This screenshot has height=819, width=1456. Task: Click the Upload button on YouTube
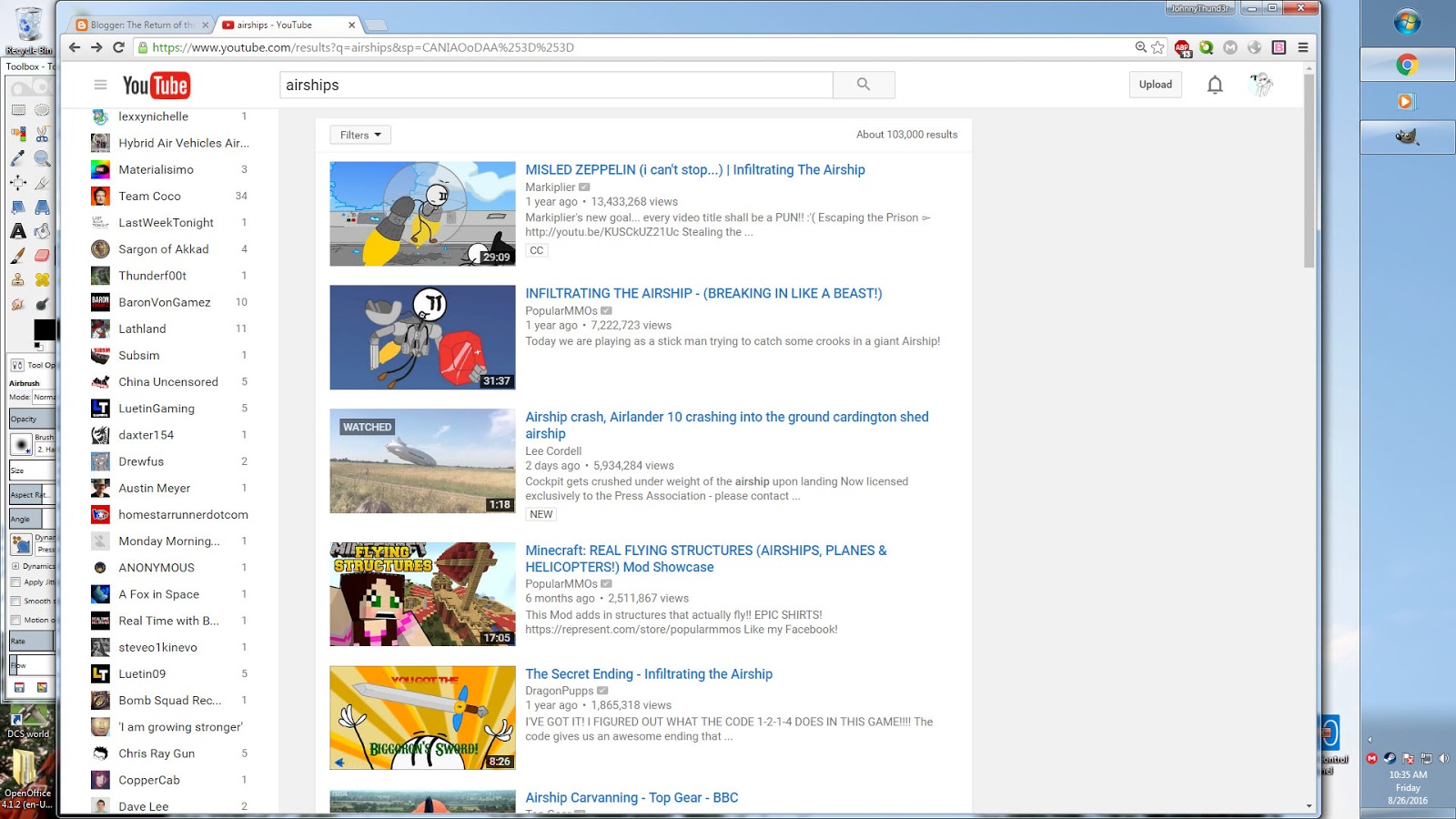pyautogui.click(x=1156, y=85)
